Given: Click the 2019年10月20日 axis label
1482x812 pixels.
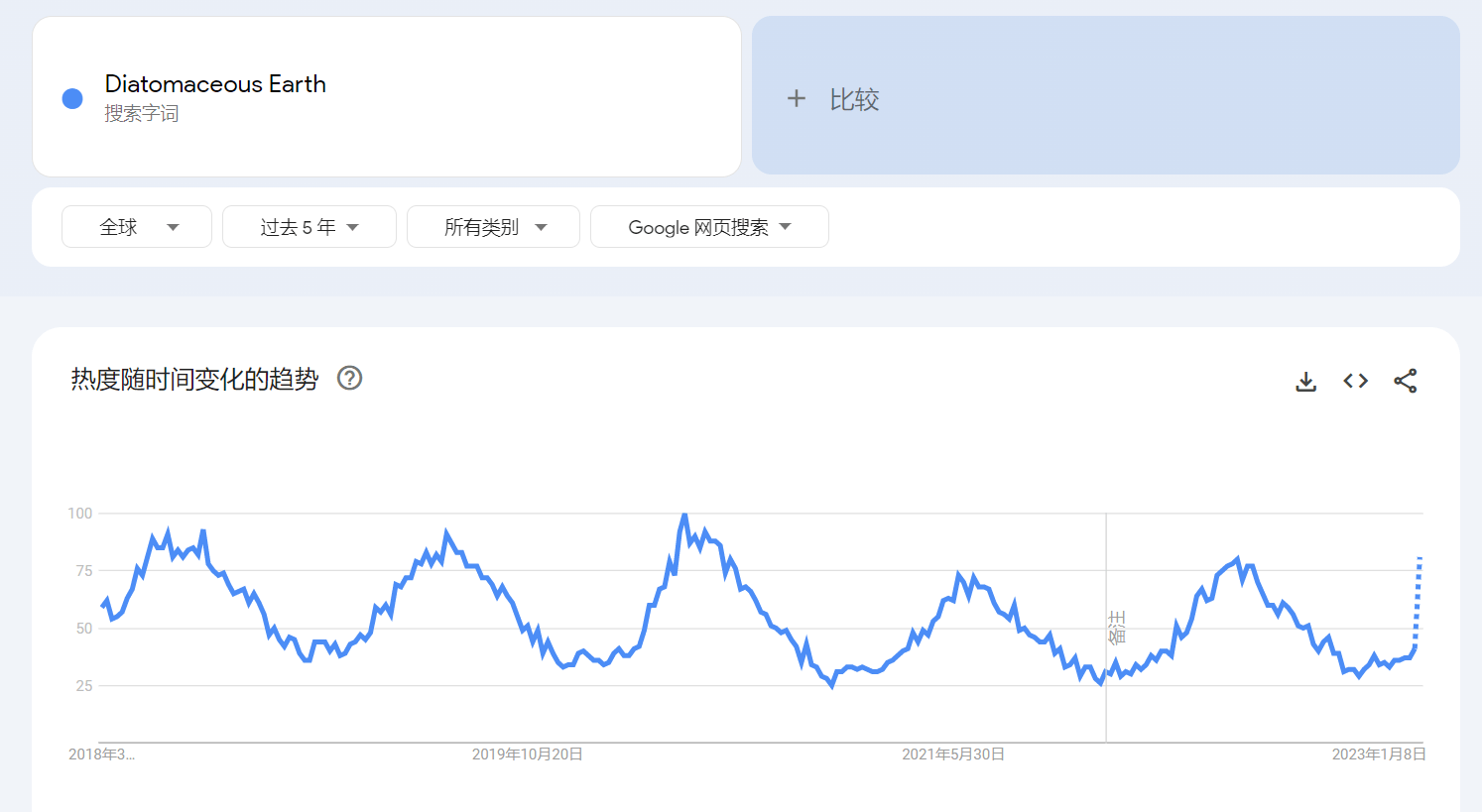Looking at the screenshot, I should click(527, 754).
